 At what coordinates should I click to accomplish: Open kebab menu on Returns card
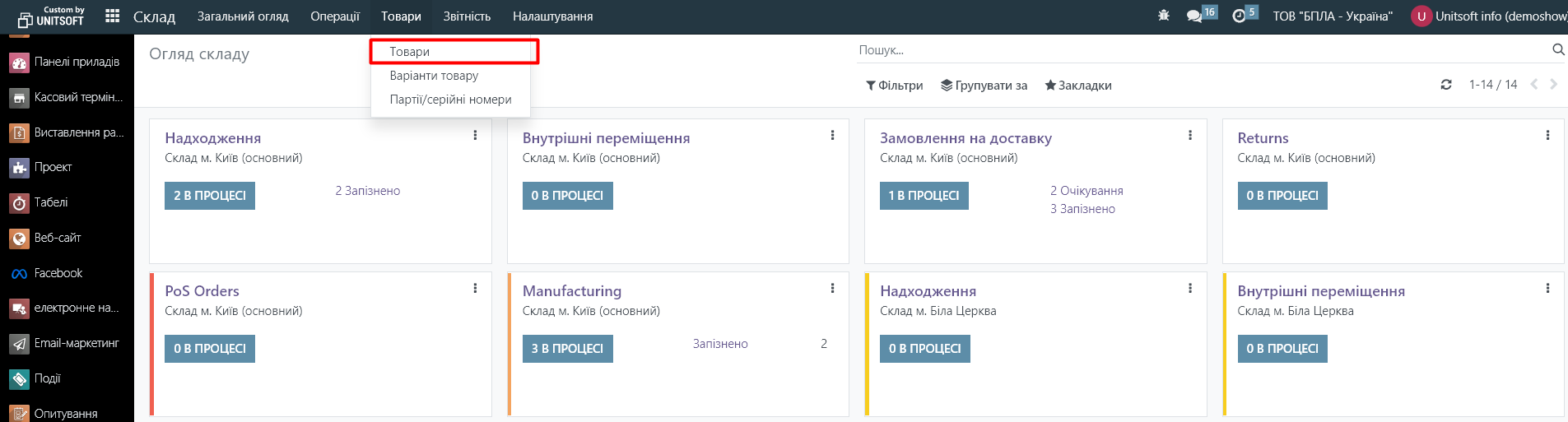(1547, 135)
